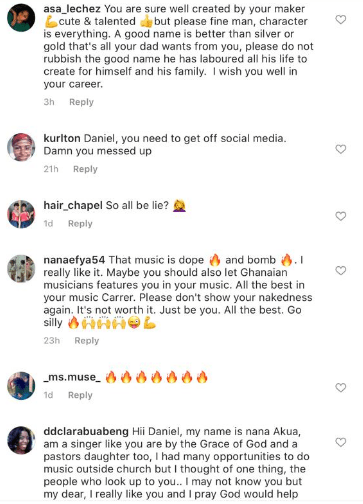Reply to kurlton's comment
The image size is (363, 504).
click(85, 169)
